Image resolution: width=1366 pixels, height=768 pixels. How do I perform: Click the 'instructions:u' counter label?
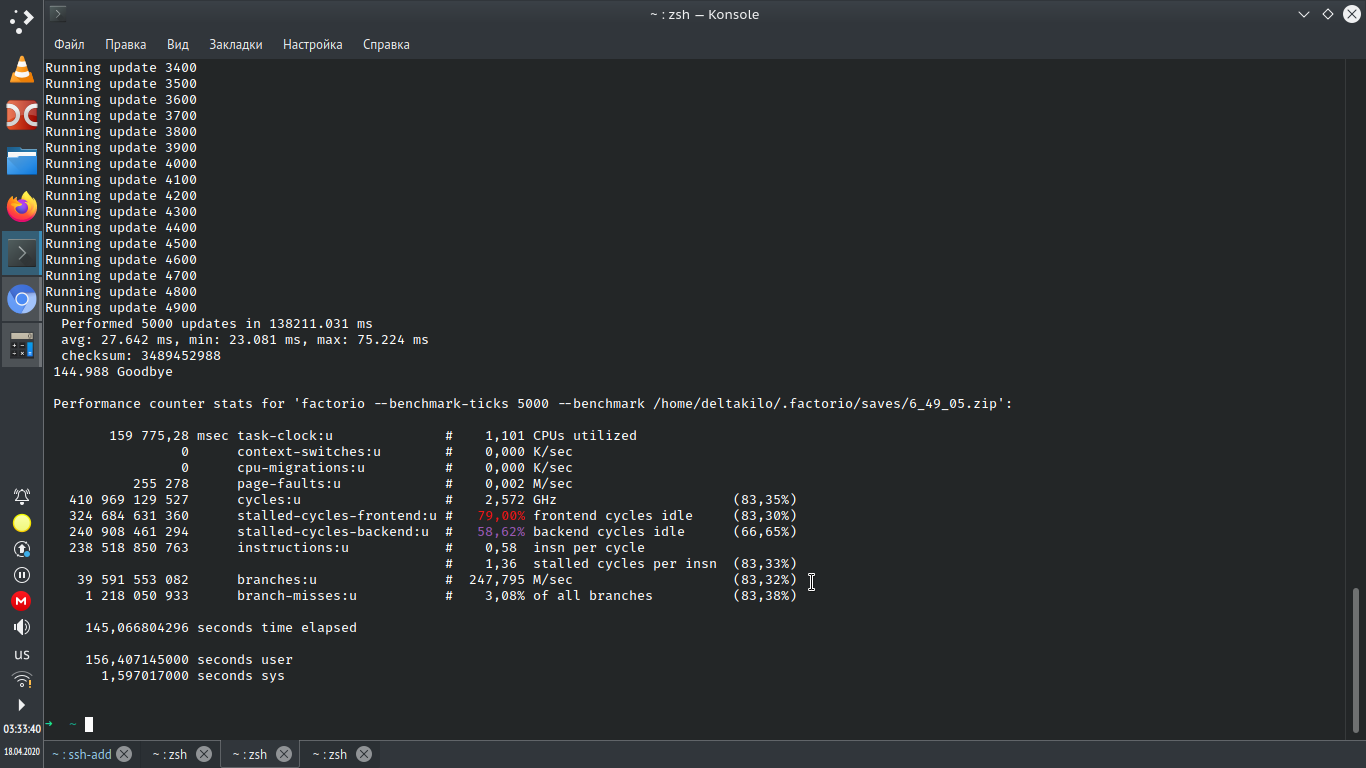[293, 548]
